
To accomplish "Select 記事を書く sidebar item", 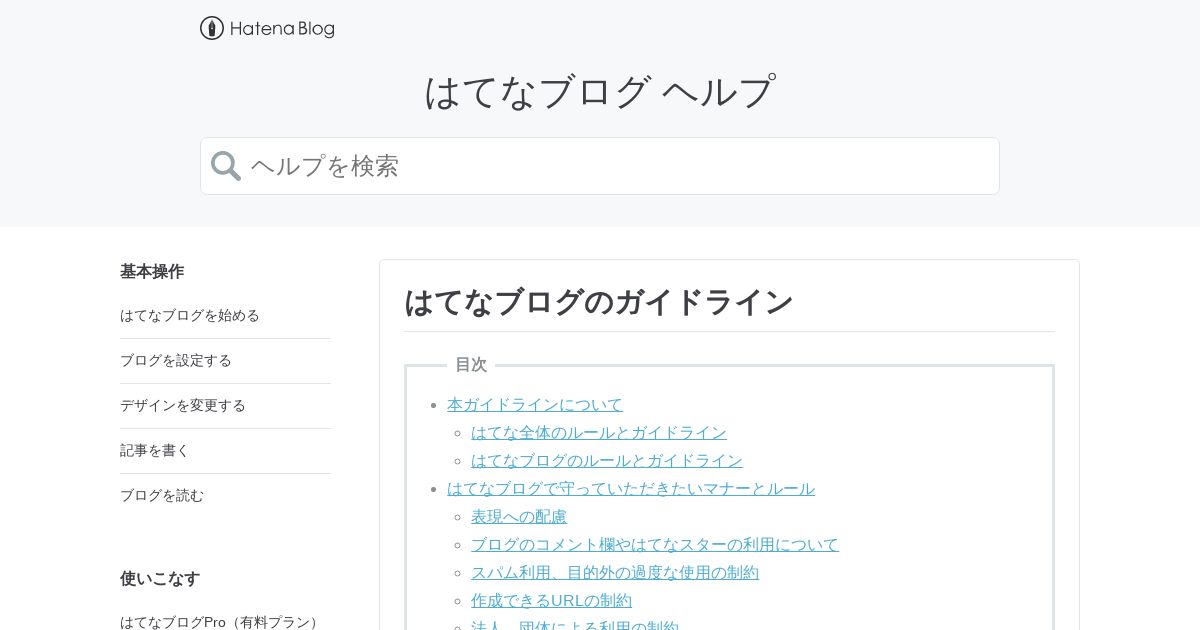I will (x=155, y=450).
